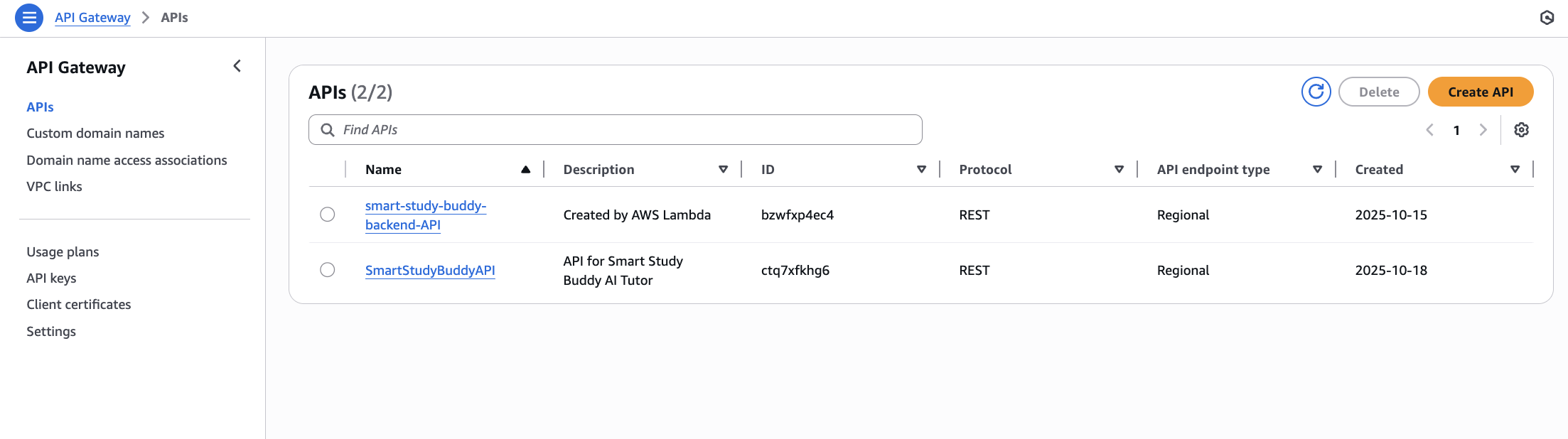1568x439 pixels.
Task: Click the top-right hexagon console icon
Action: click(x=1547, y=18)
